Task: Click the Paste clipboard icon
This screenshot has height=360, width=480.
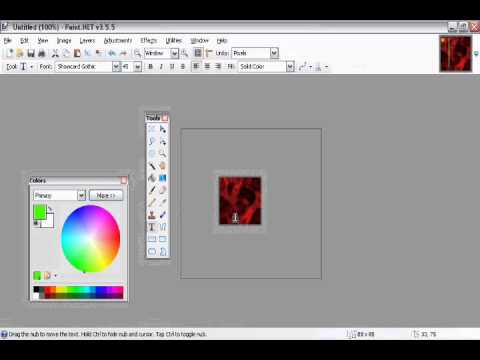Action: point(77,53)
